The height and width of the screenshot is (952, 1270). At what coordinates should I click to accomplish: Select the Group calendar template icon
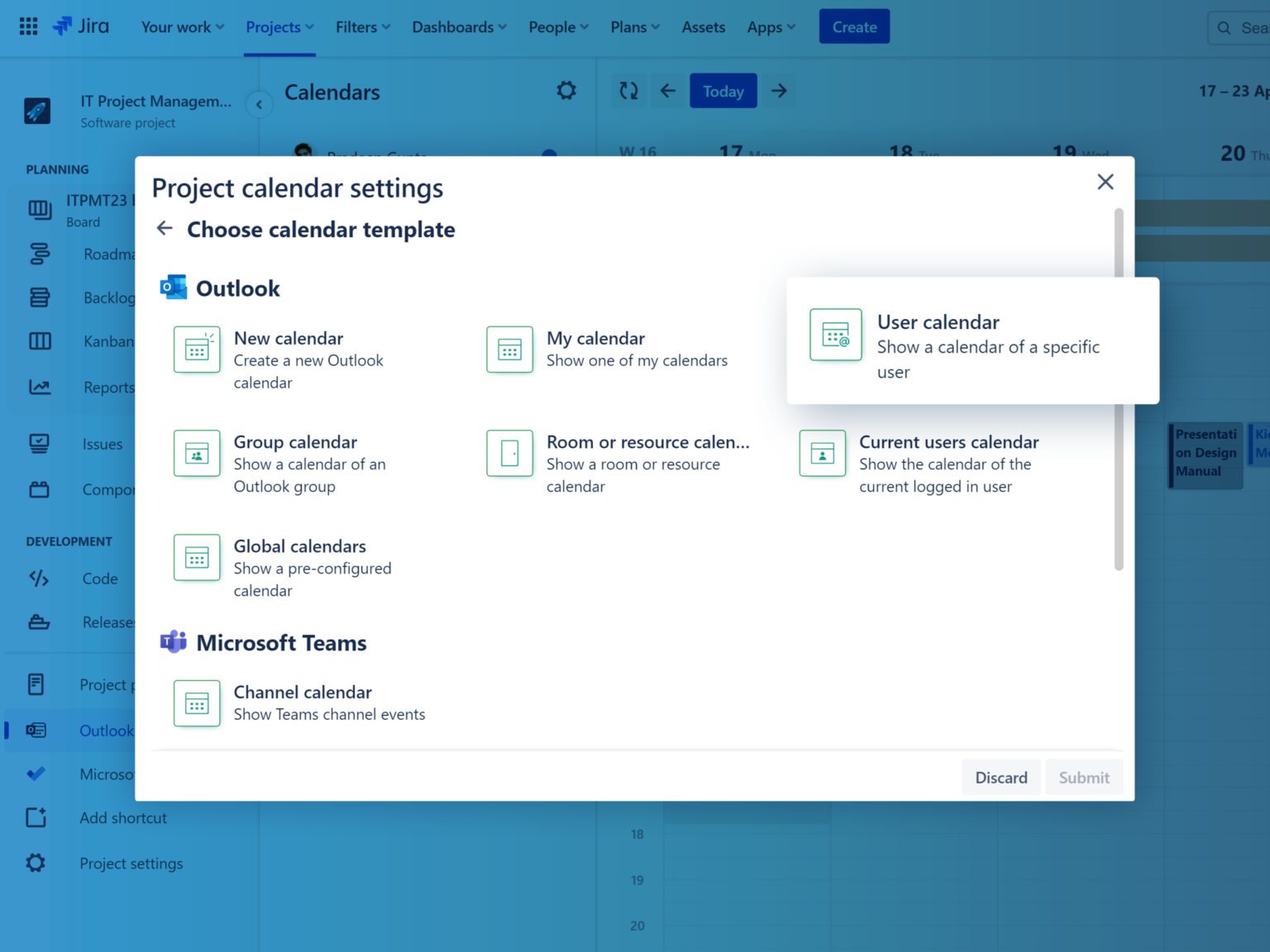click(x=197, y=454)
